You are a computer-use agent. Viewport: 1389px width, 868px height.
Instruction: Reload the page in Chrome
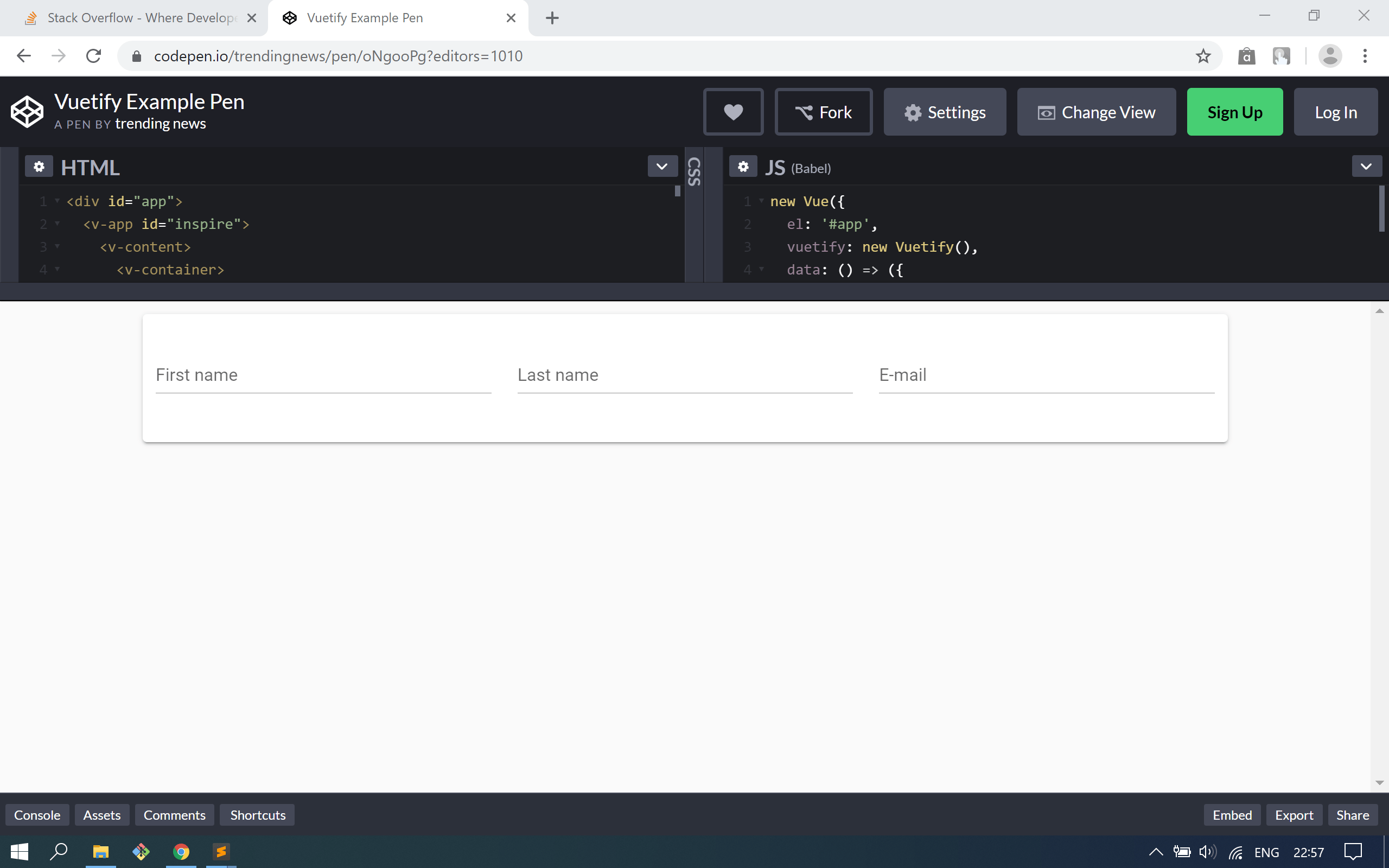93,56
